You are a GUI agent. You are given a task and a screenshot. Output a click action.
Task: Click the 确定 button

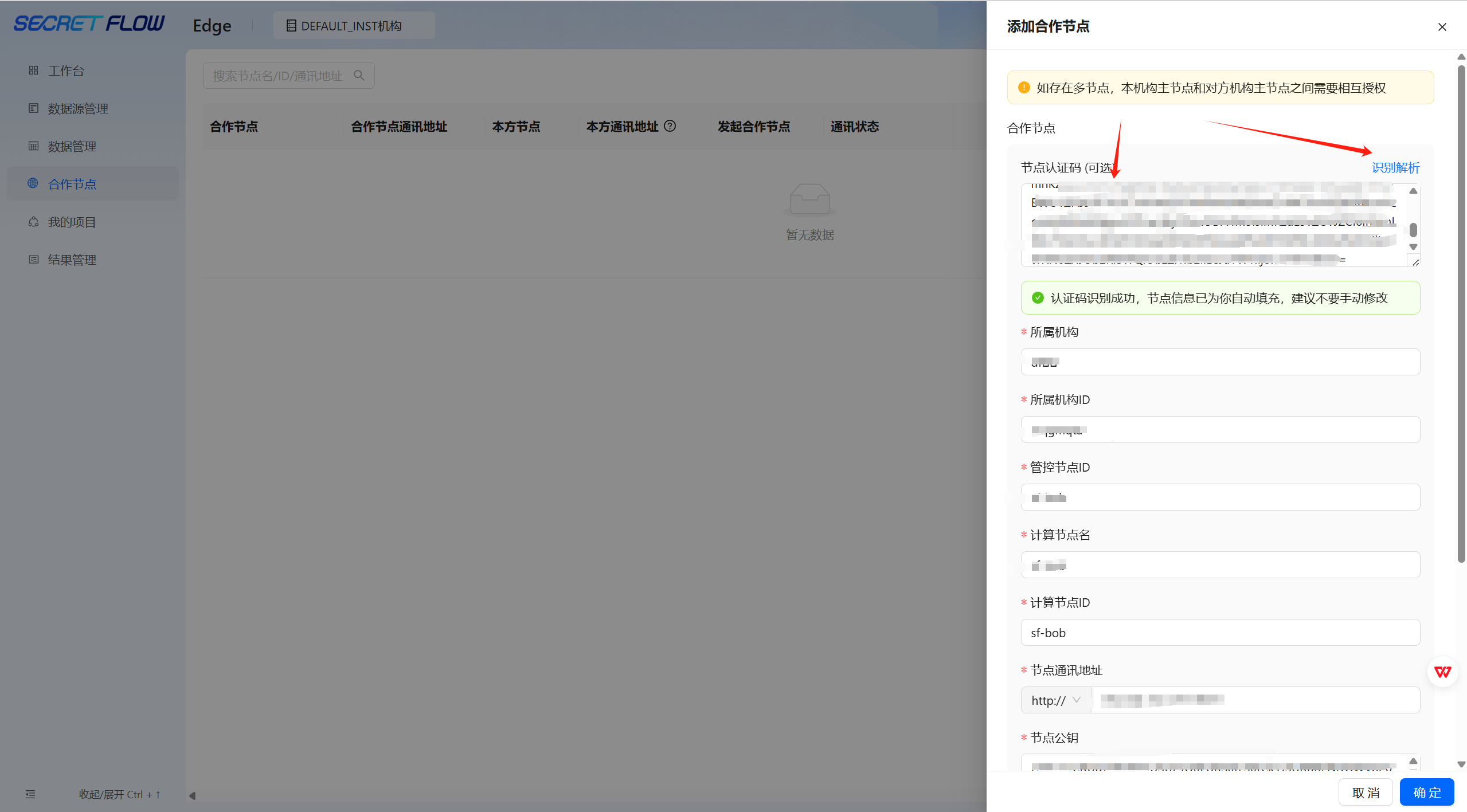pyautogui.click(x=1427, y=793)
